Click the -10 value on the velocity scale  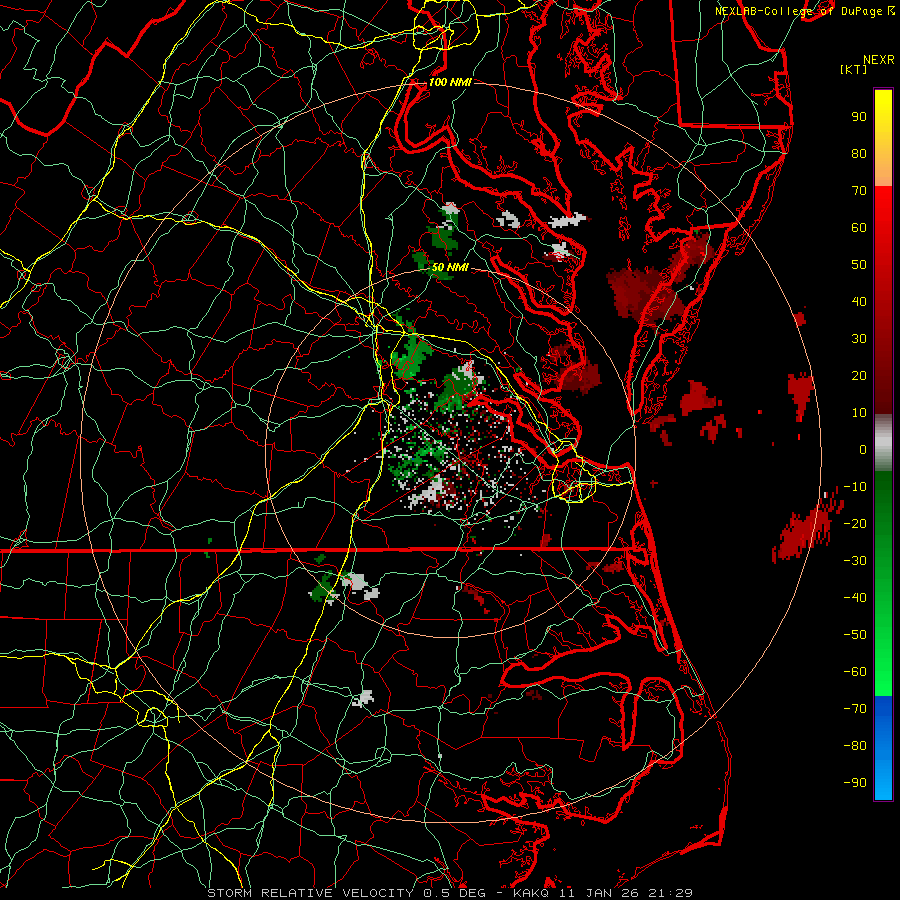point(855,487)
